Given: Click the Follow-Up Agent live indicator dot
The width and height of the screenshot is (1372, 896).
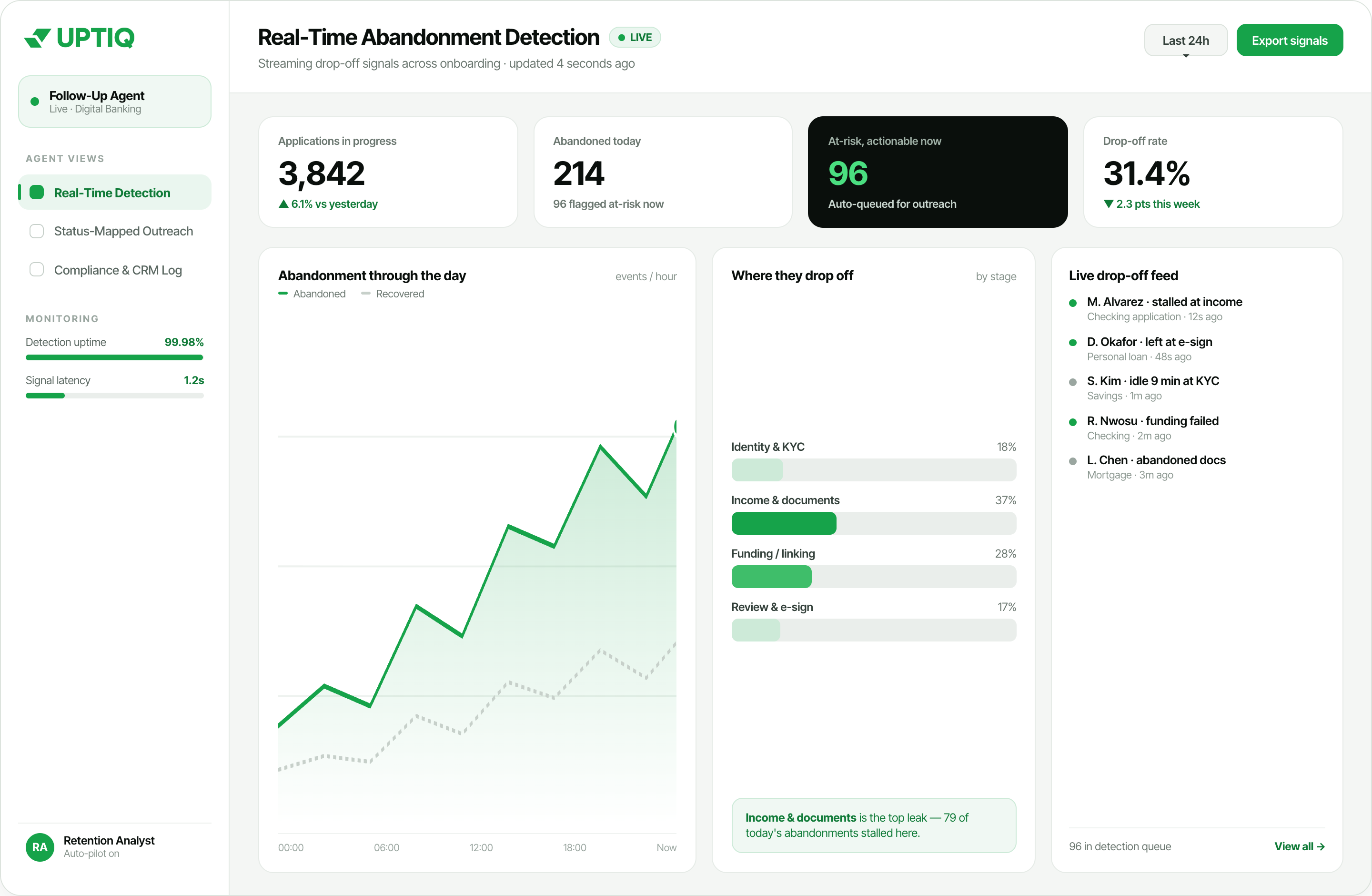Looking at the screenshot, I should click(35, 102).
